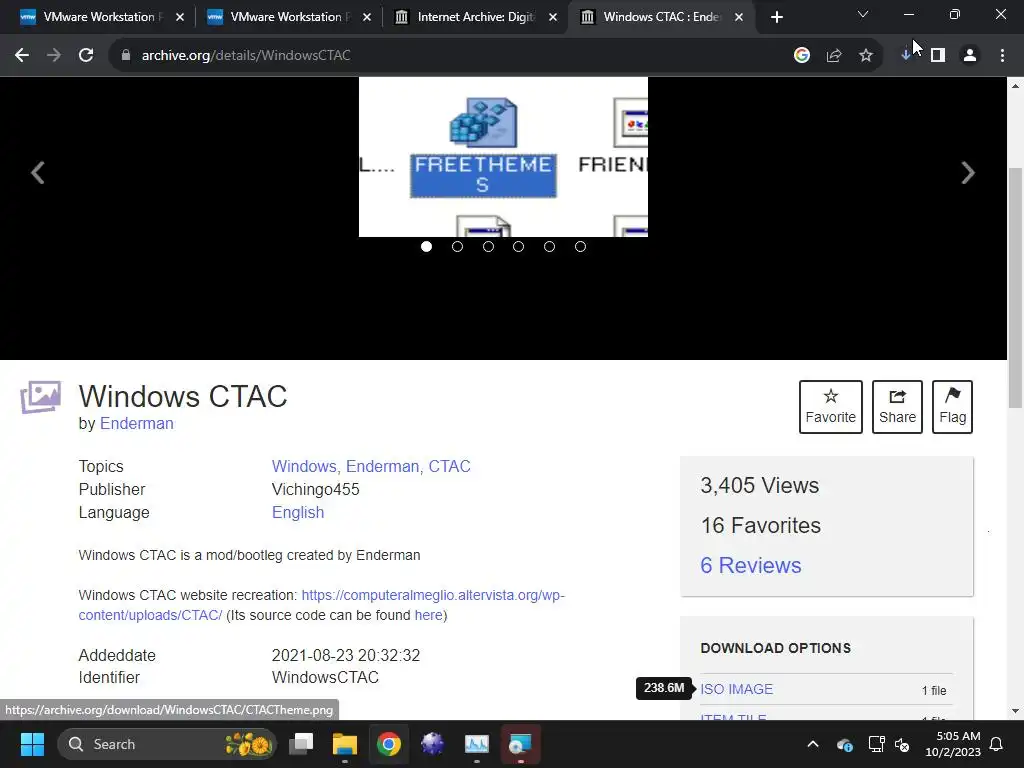Open the notifications bell
This screenshot has width=1024, height=768.
(997, 744)
